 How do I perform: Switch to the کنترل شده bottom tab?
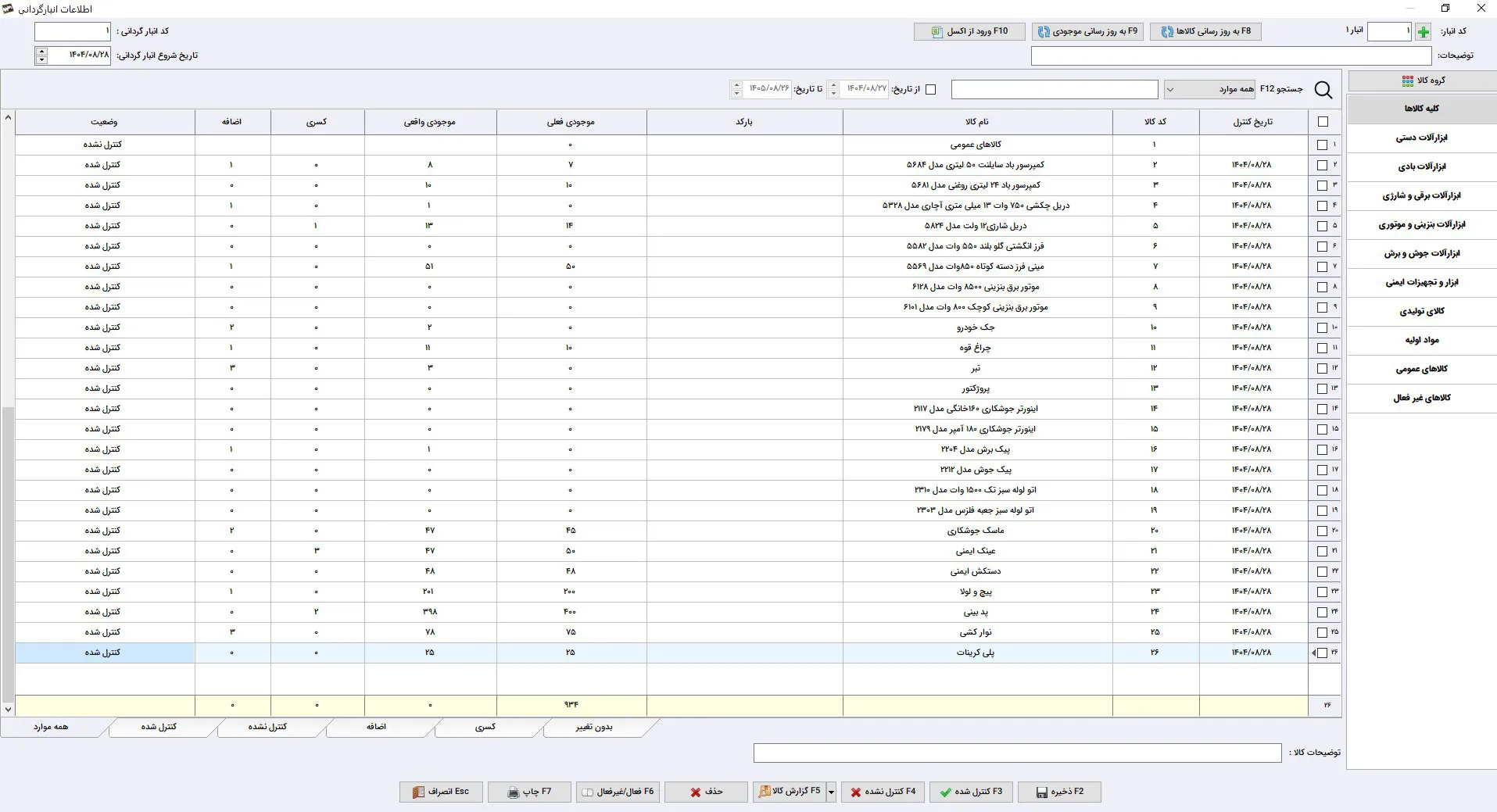point(159,728)
